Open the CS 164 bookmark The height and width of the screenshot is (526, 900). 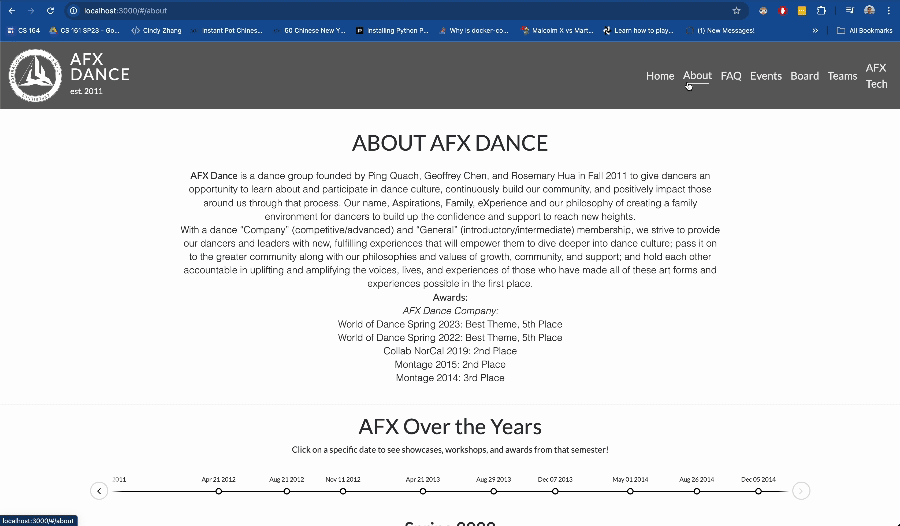[24, 30]
